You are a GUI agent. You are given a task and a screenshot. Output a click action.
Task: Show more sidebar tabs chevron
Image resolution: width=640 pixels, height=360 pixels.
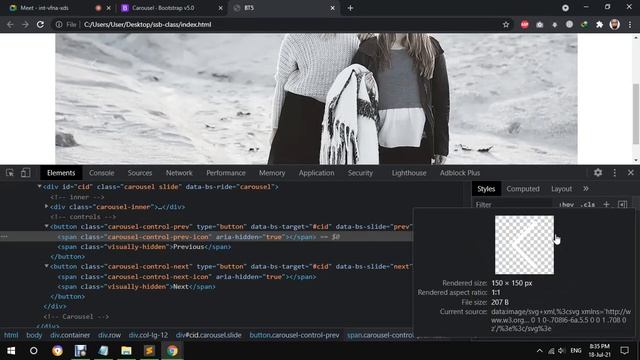coord(586,189)
